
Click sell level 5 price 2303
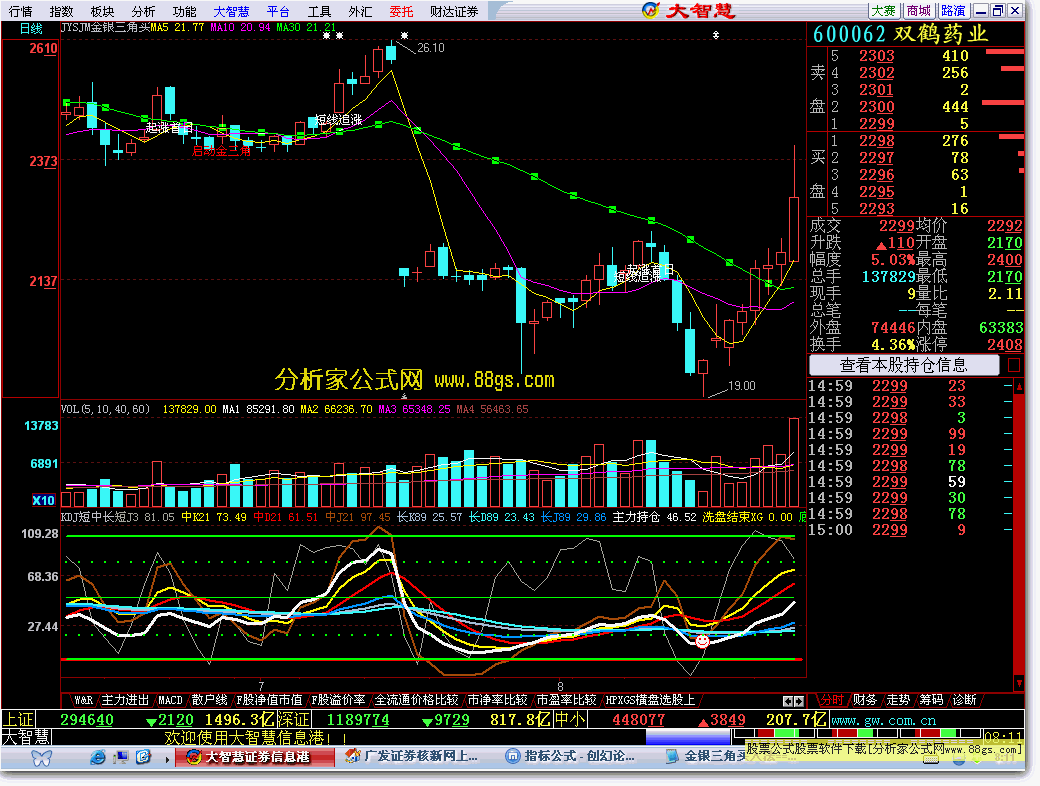pos(876,56)
